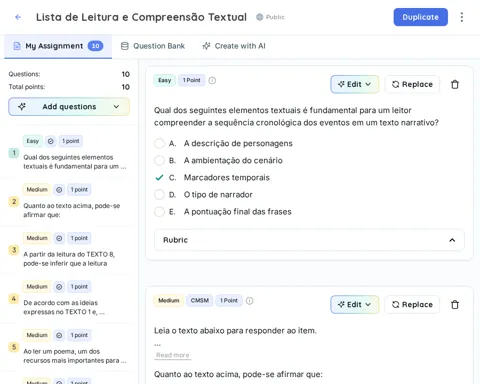This screenshot has height=384, width=480.
Task: Click the Public globe icon
Action: [x=259, y=17]
